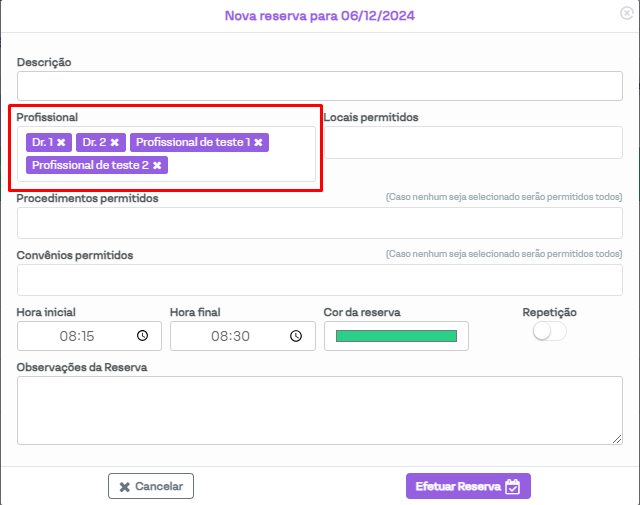Remove Profissional de teste 2 tag
This screenshot has width=640, height=505.
(x=157, y=165)
